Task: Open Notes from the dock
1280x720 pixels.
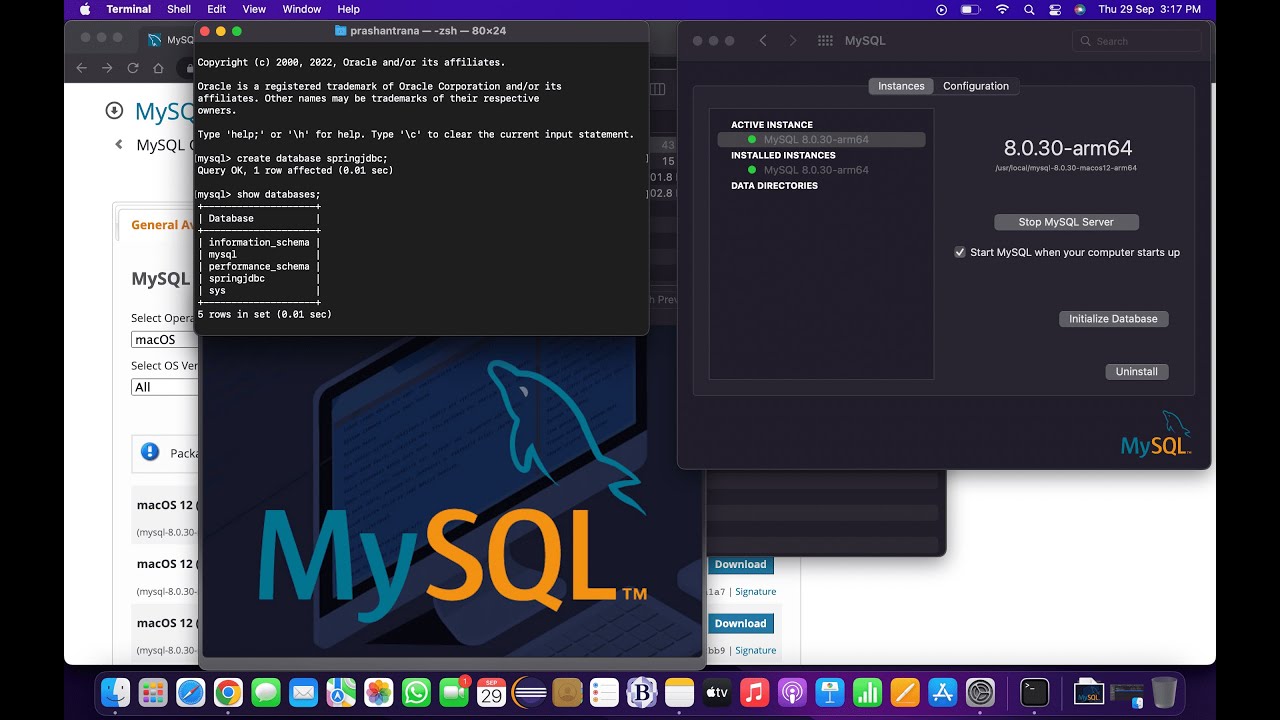Action: [679, 692]
